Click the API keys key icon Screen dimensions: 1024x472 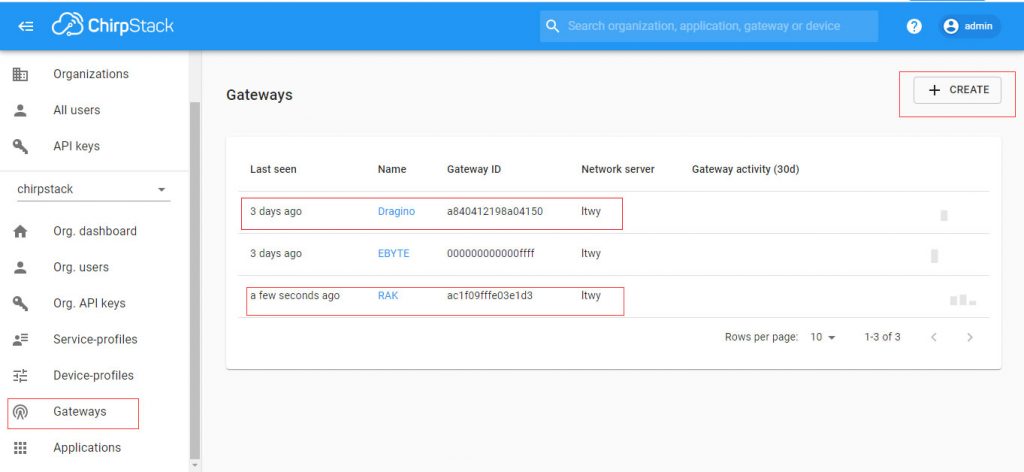(20, 146)
